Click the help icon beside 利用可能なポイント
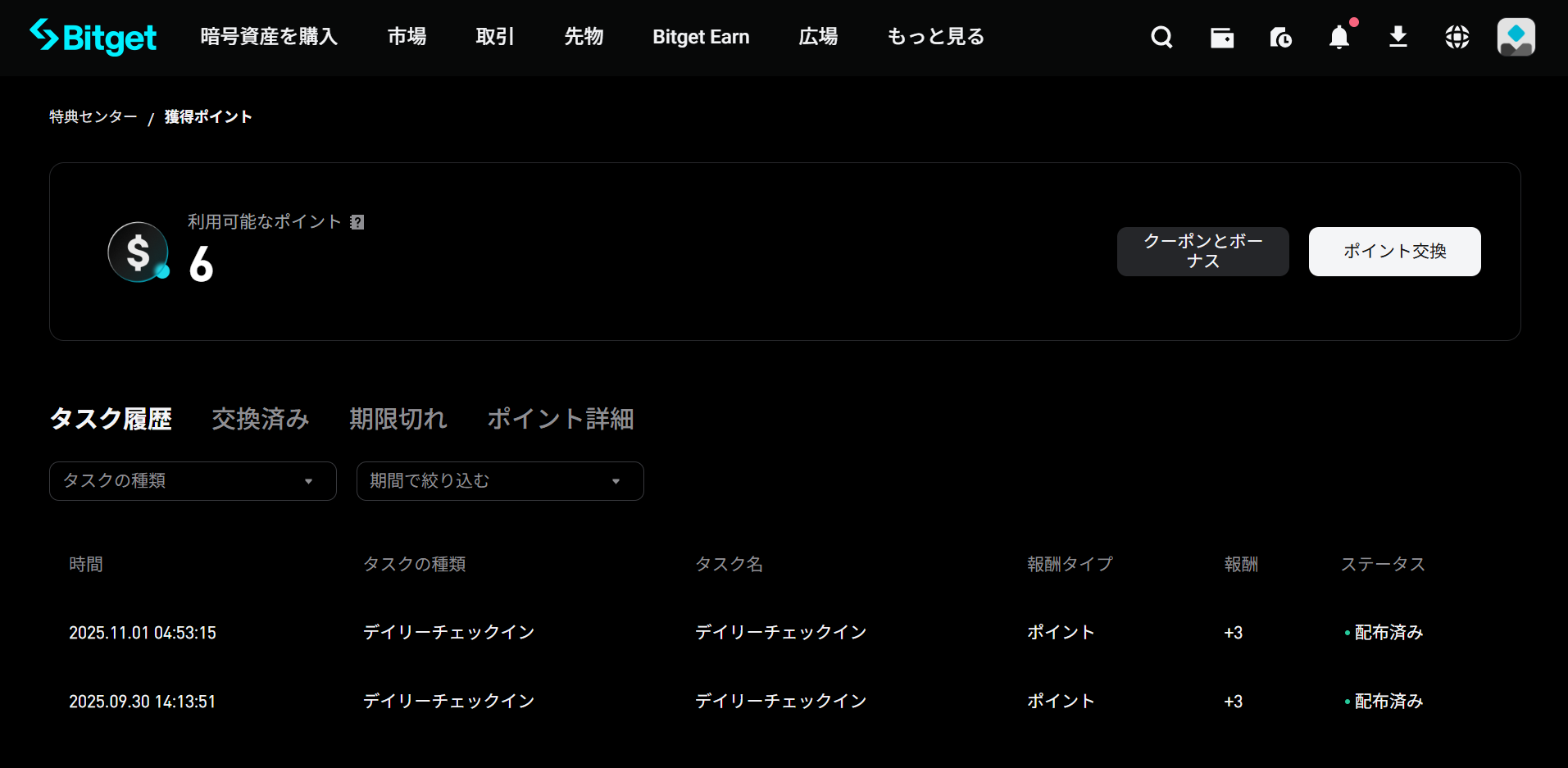 click(357, 221)
